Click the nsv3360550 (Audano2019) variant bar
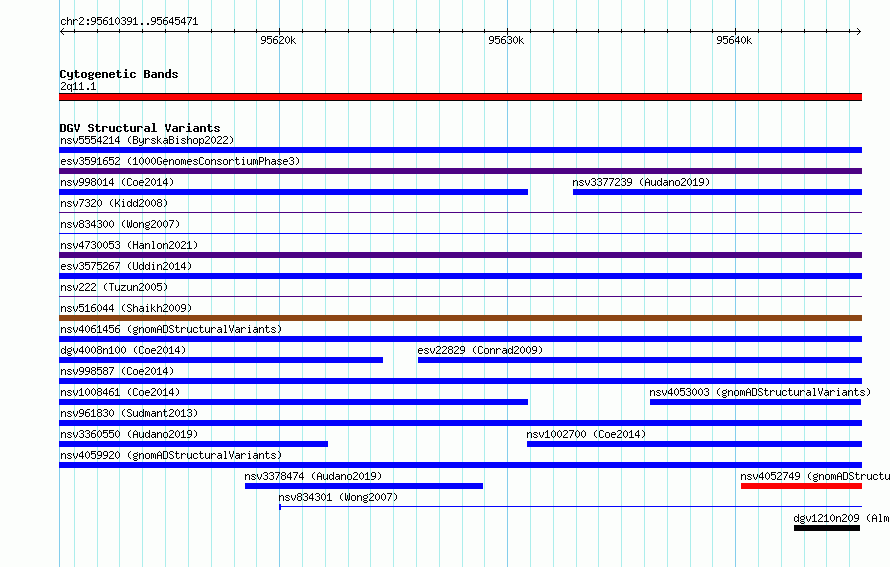This screenshot has width=890, height=567. (194, 444)
